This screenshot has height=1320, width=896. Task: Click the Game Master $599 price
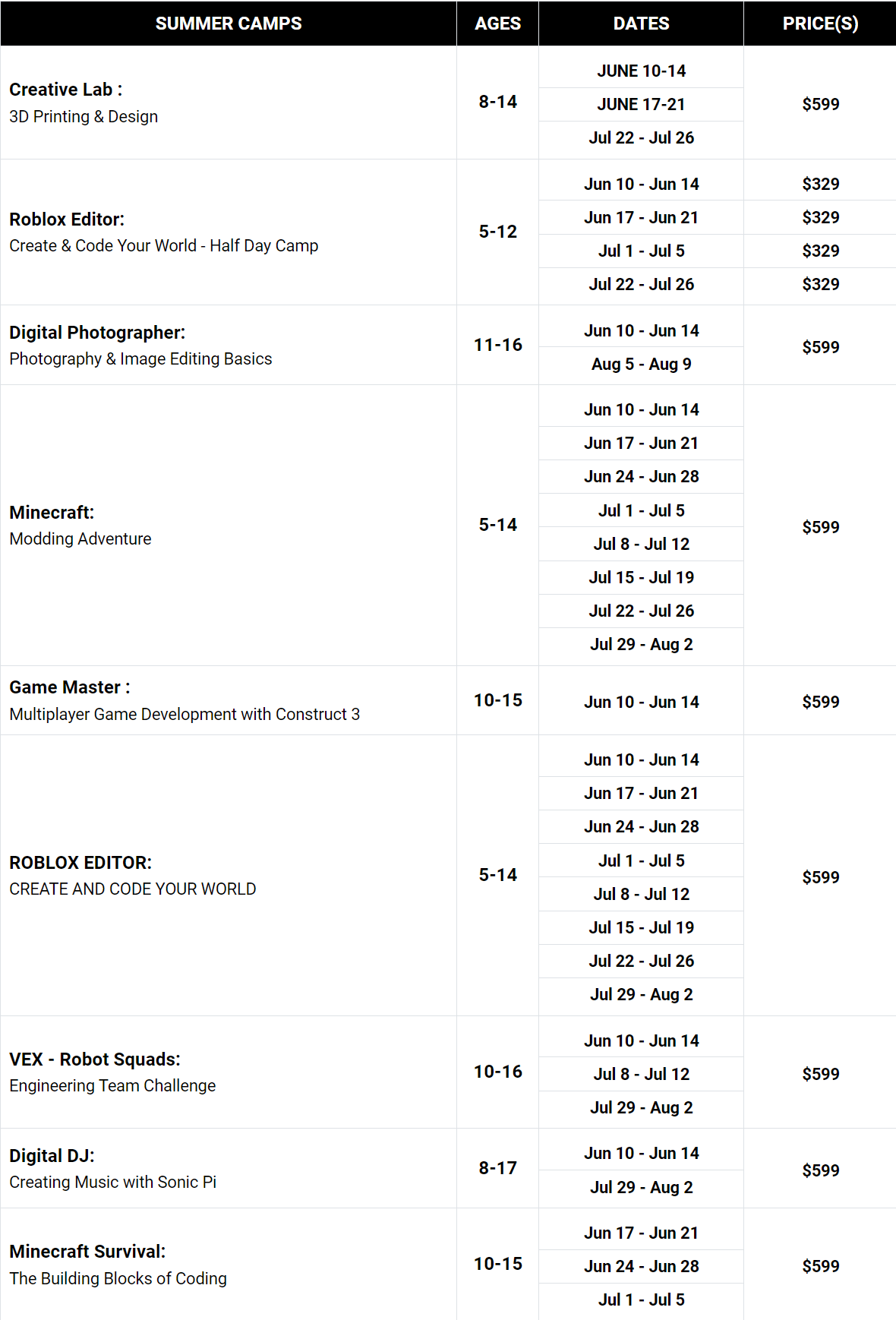point(820,702)
